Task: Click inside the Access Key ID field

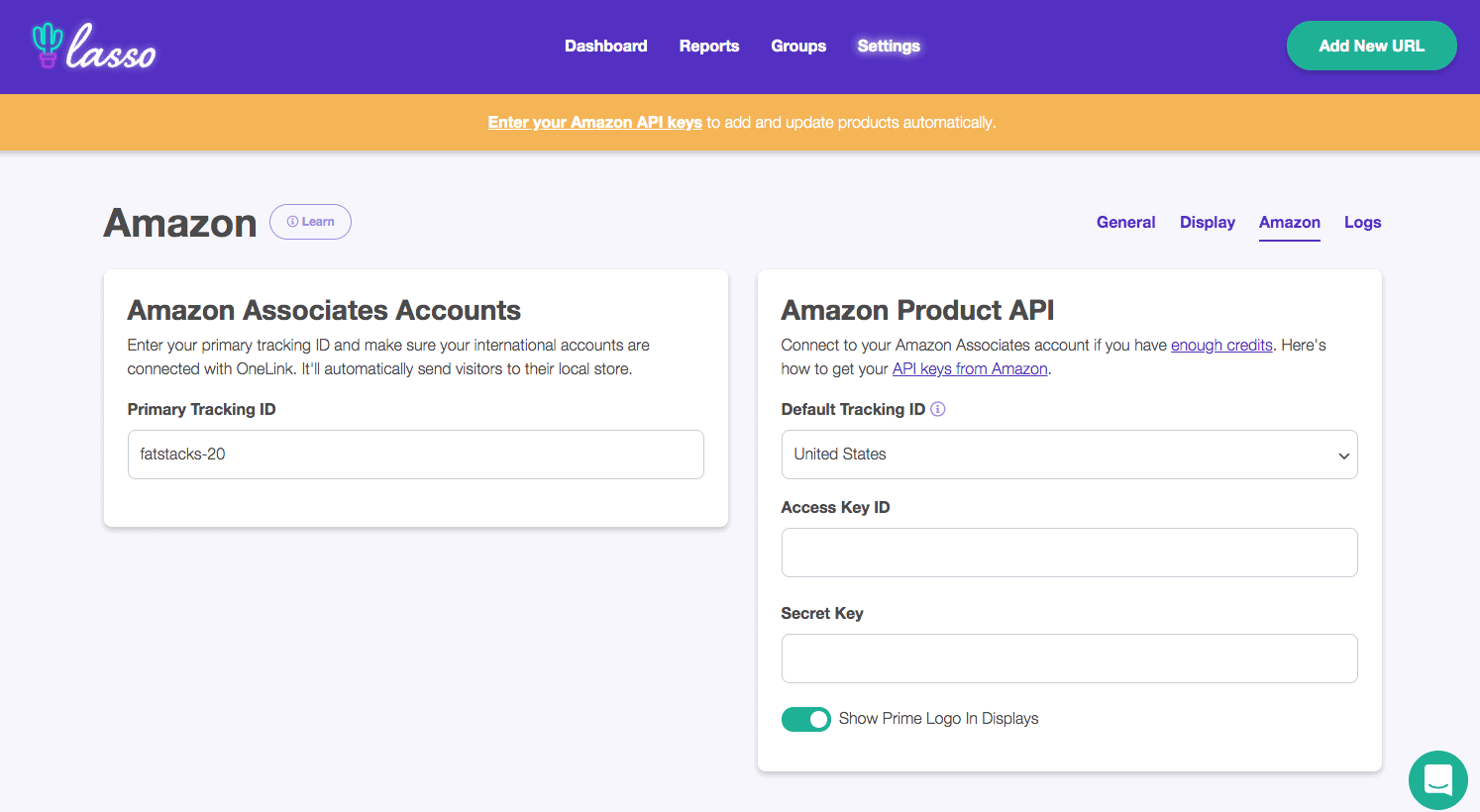Action: (1069, 553)
